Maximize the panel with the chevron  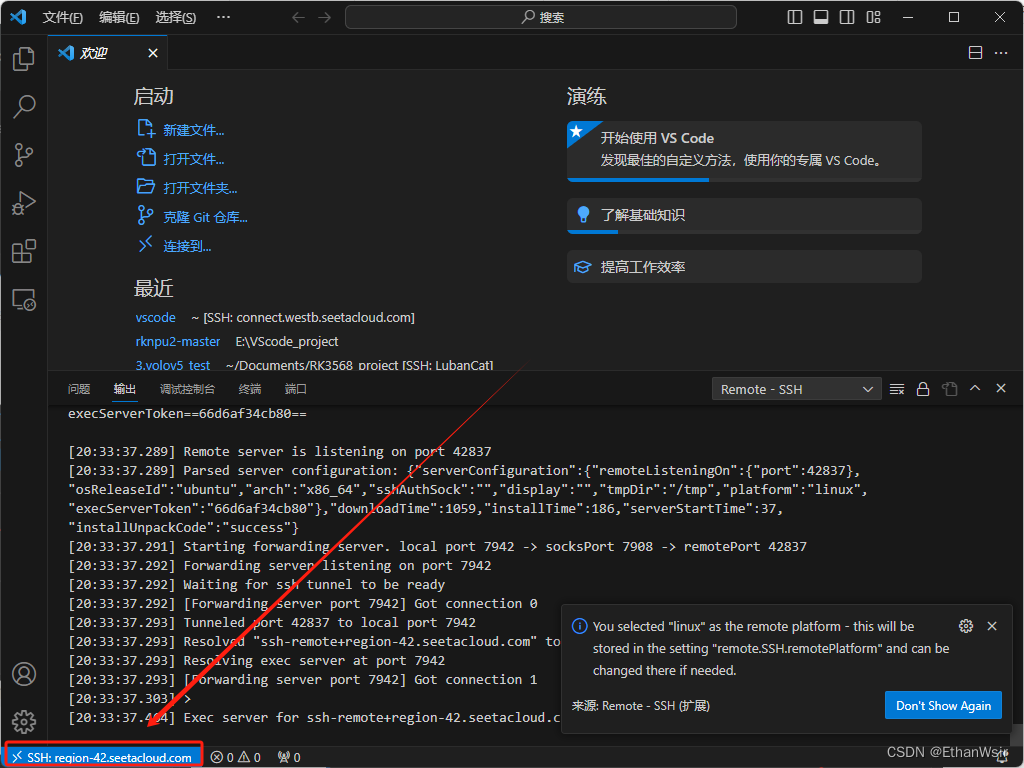coord(975,388)
